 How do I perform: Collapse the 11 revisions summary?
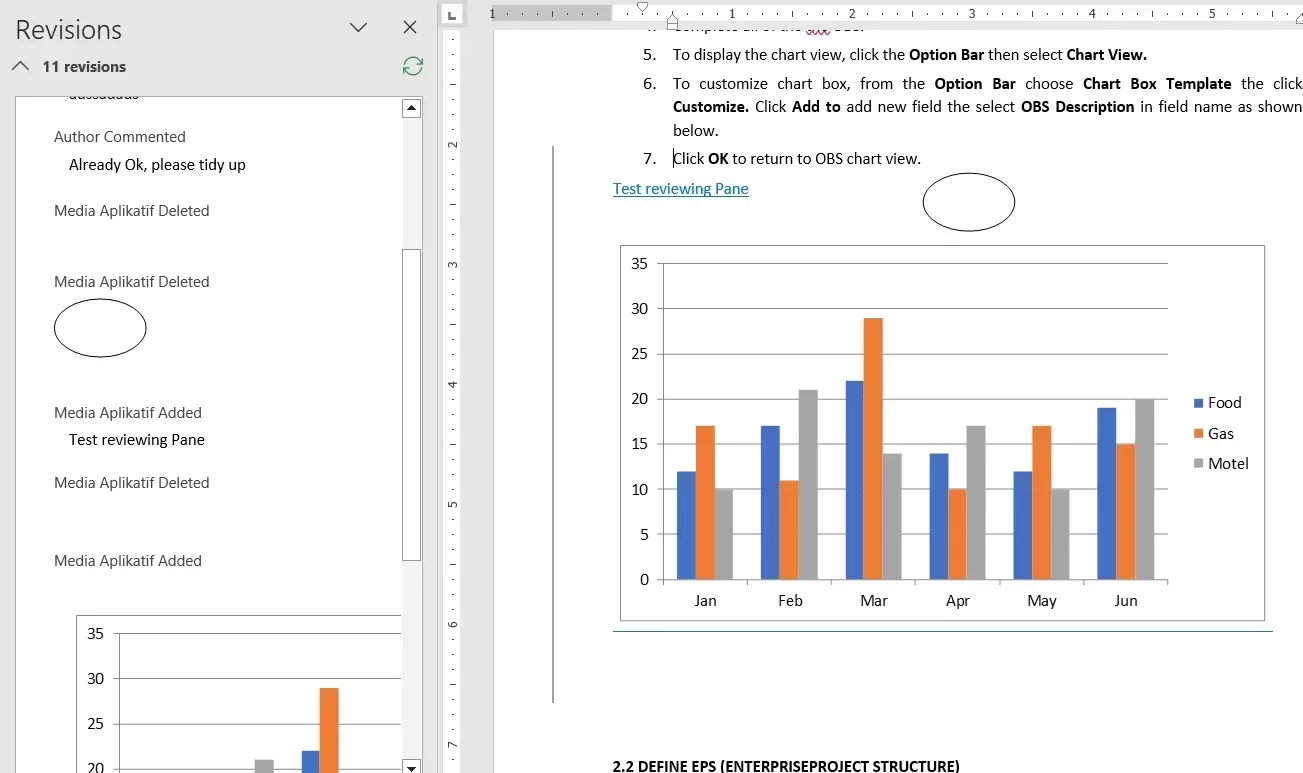[x=20, y=67]
